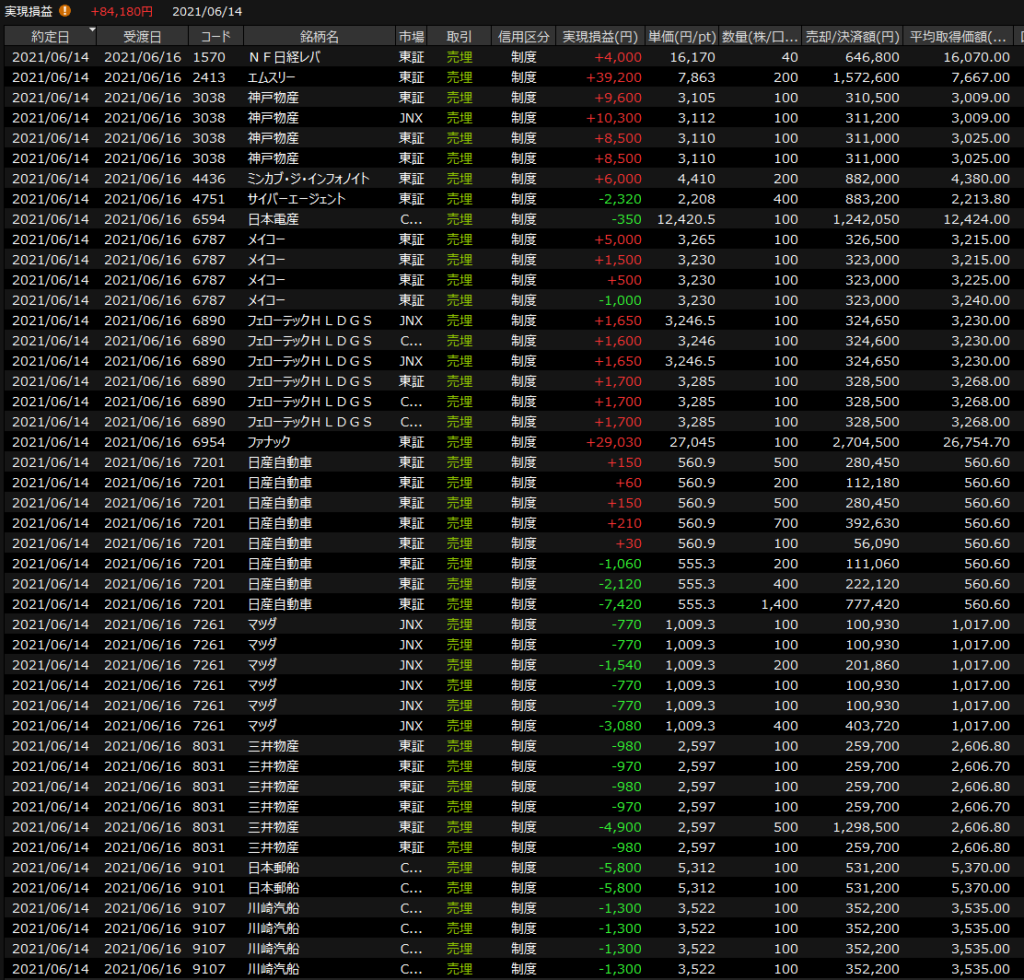Click the 信用区分 column header
The image size is (1024, 980).
pyautogui.click(x=523, y=37)
